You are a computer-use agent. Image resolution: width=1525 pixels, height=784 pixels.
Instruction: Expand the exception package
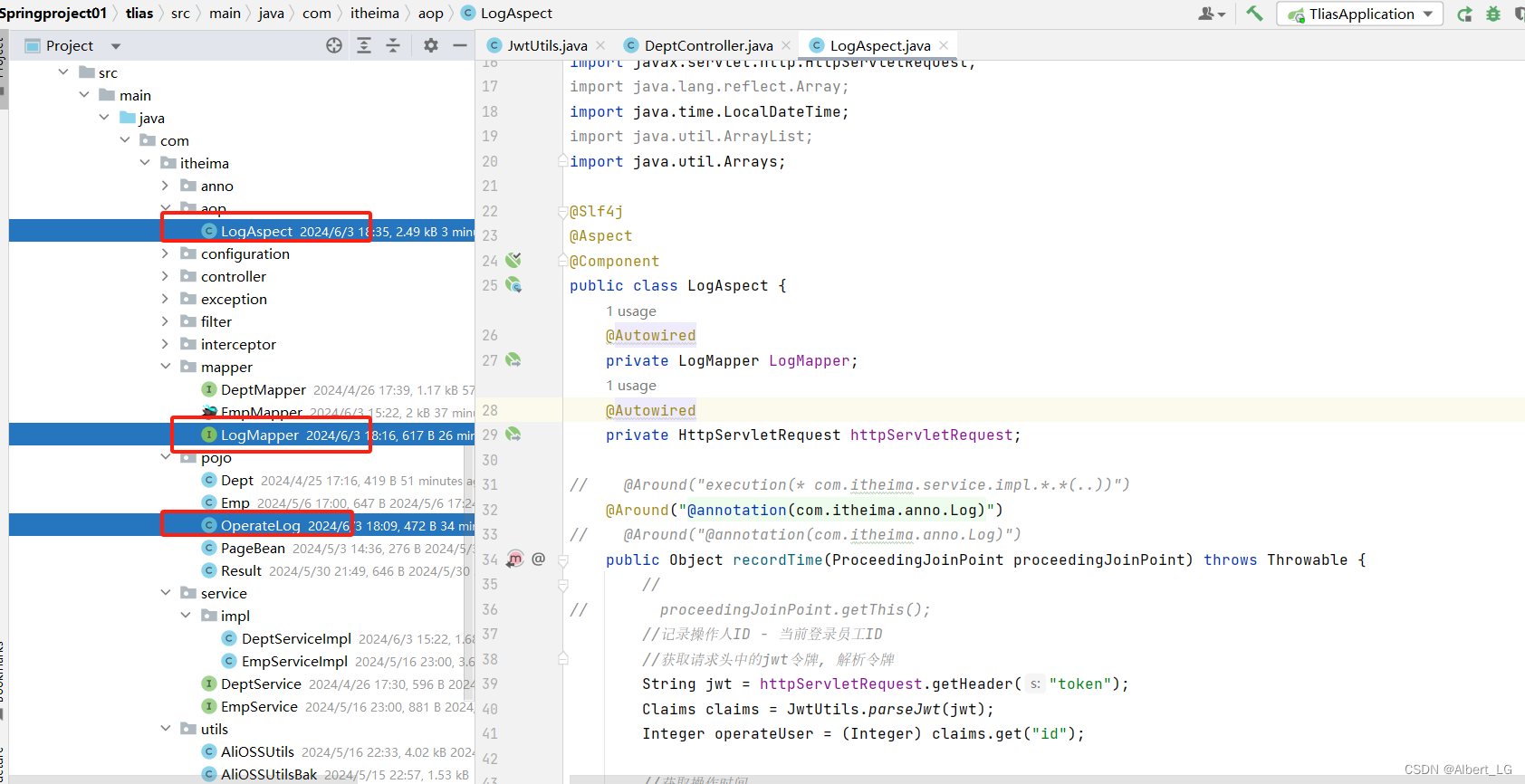pos(165,299)
